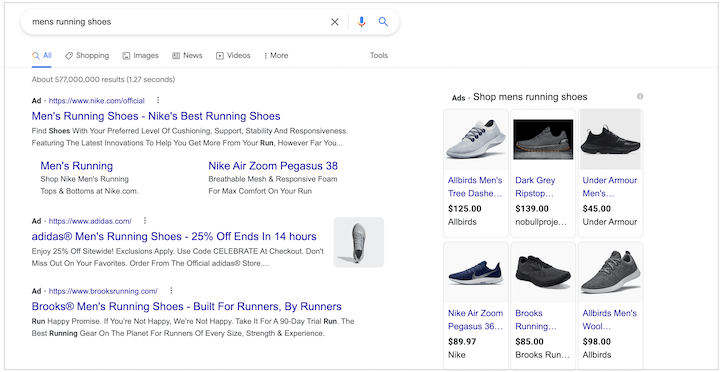Open the Men's Running sitelink
Screen dimensions: 720x372
click(x=77, y=166)
